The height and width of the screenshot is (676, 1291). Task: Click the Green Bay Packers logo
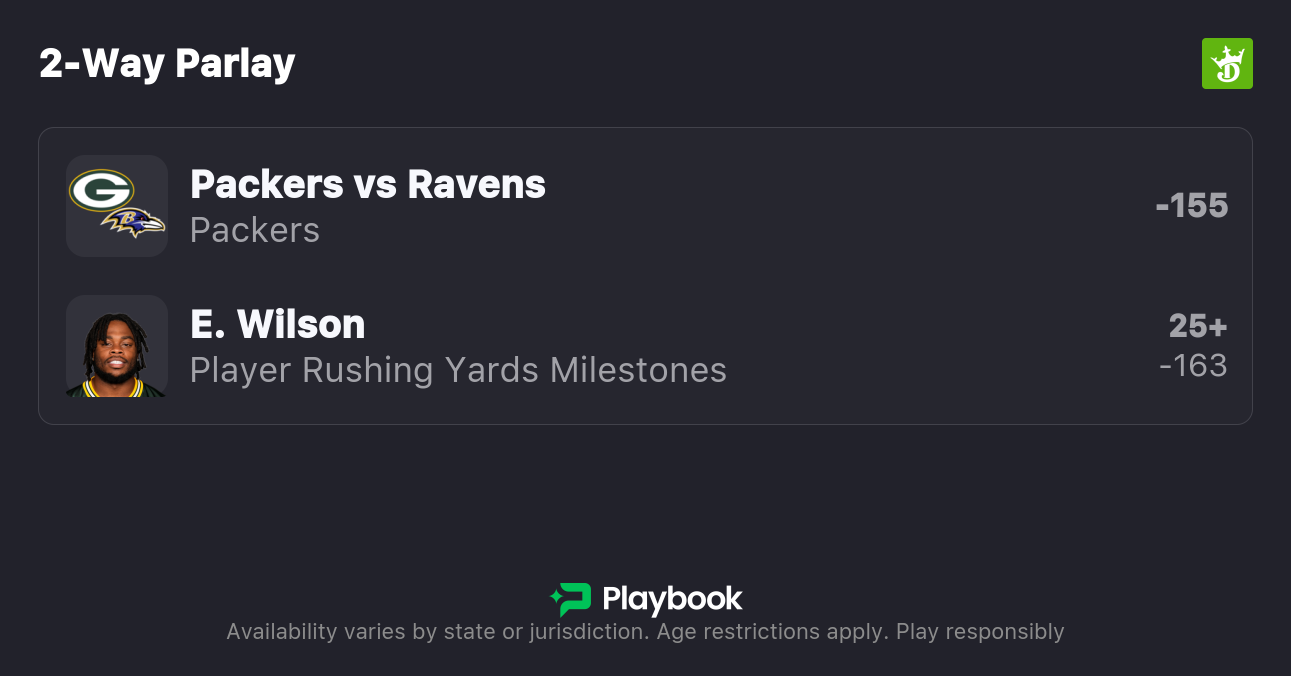(101, 191)
